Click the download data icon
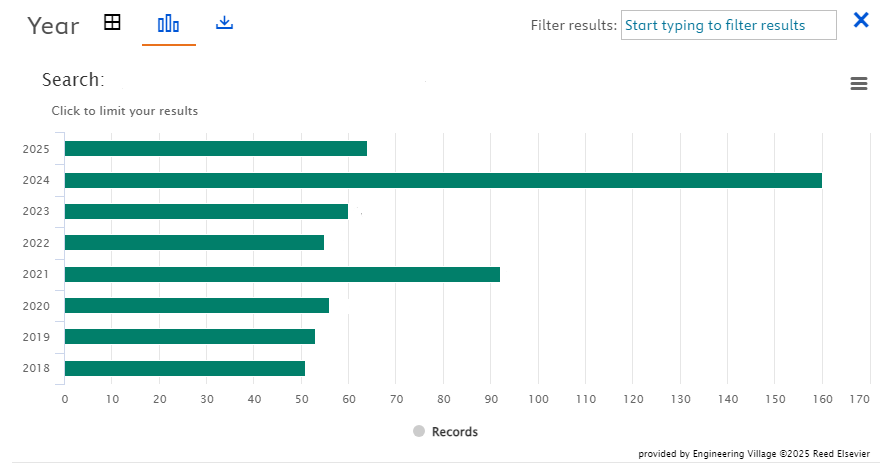This screenshot has height=476, width=895. pos(224,22)
